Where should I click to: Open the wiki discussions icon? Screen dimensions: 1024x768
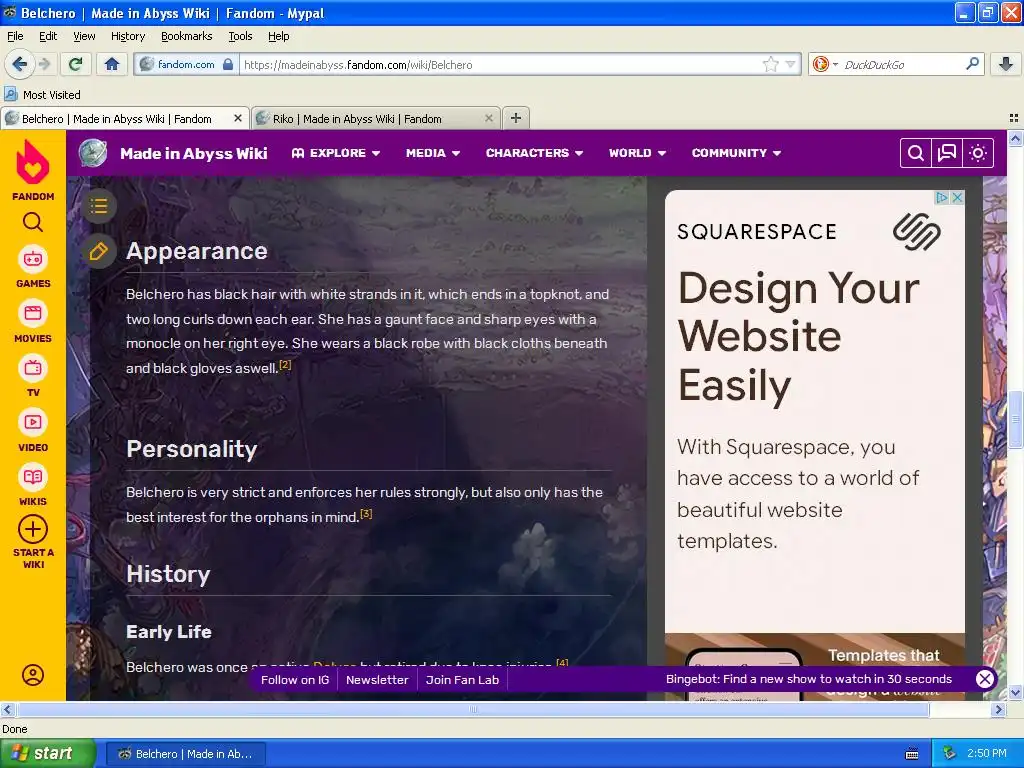click(x=946, y=153)
